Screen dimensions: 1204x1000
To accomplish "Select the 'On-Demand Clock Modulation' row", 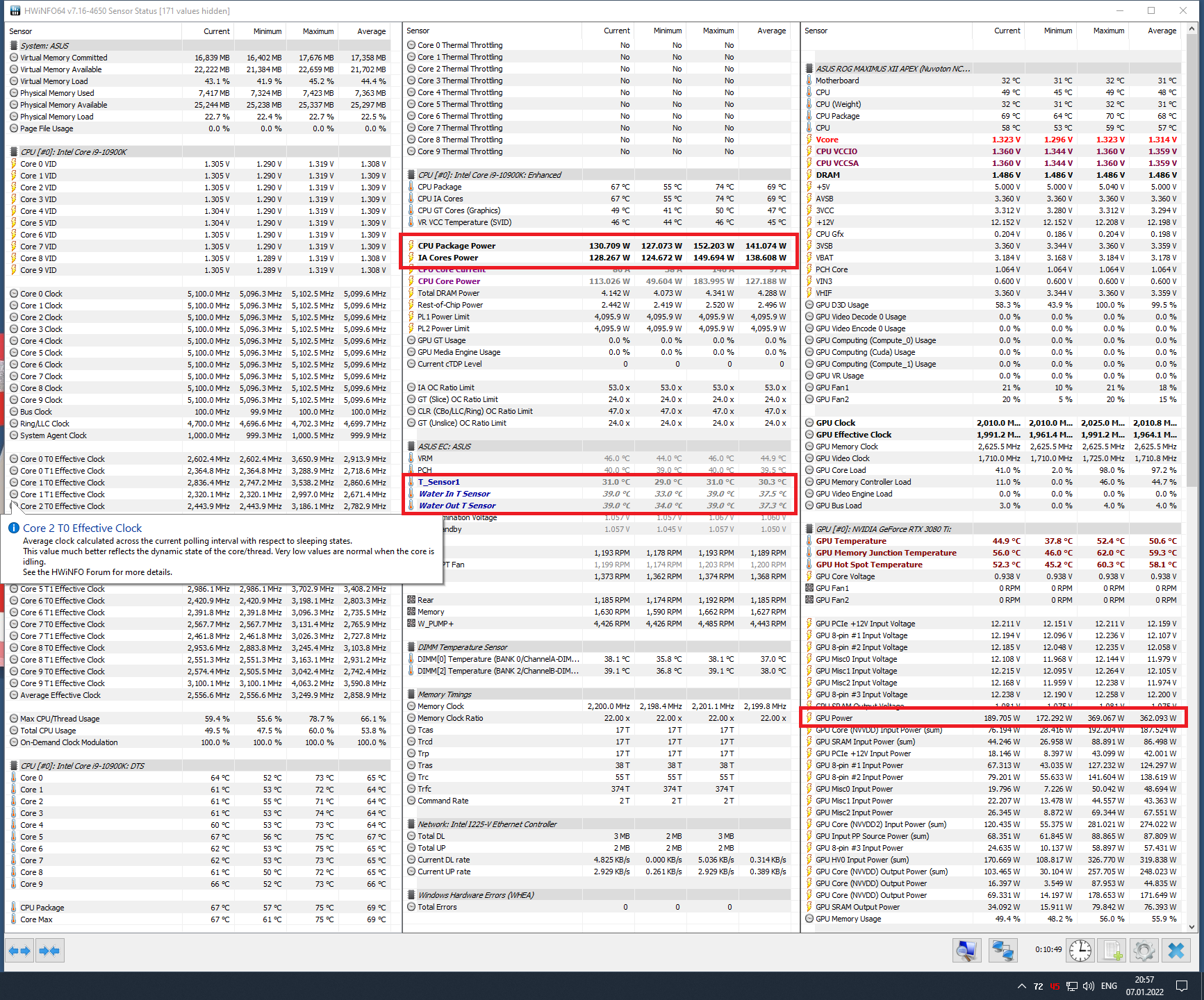I will (x=198, y=742).
